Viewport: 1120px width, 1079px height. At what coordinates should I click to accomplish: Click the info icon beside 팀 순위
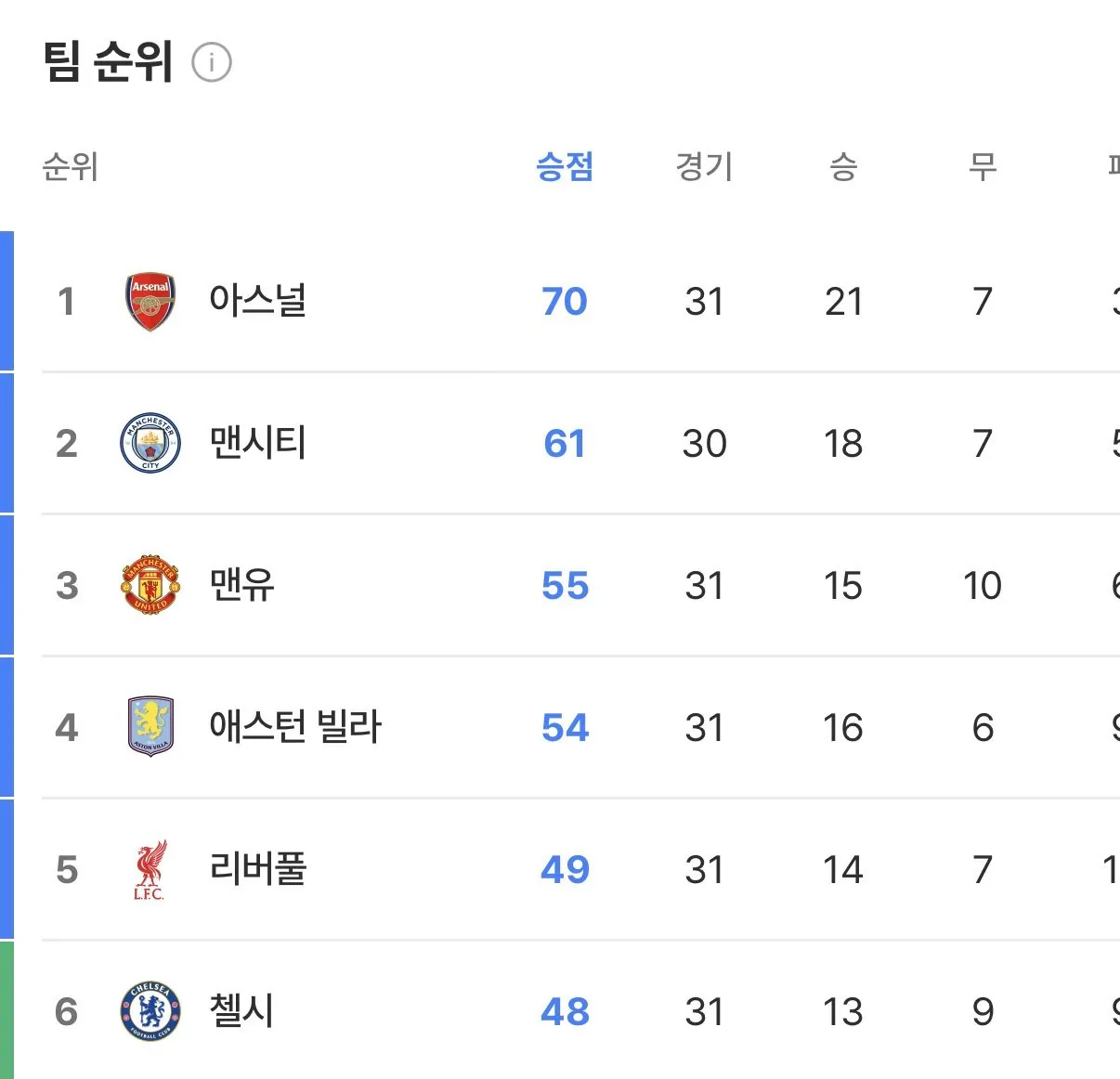tap(212, 63)
